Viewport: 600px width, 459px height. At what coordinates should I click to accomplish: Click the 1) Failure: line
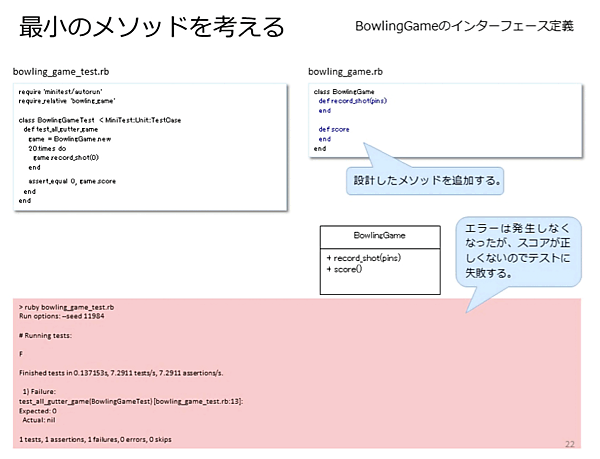39,392
